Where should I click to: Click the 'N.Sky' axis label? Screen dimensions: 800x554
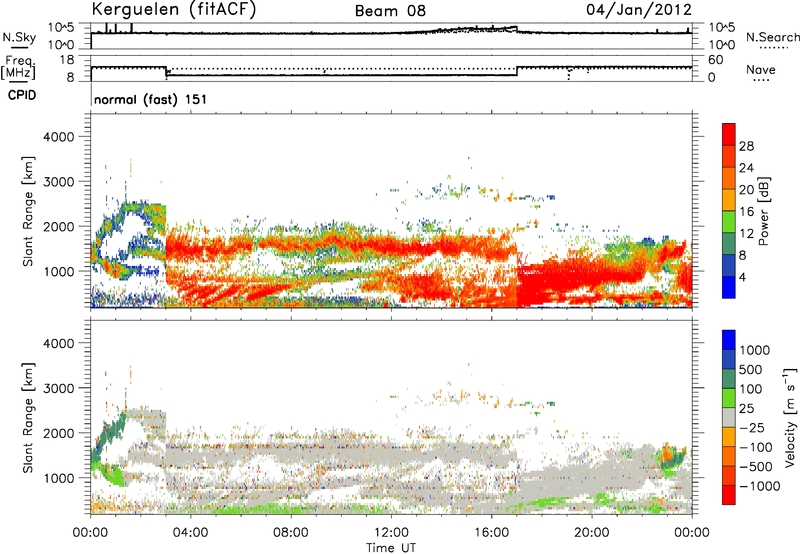pyautogui.click(x=19, y=37)
